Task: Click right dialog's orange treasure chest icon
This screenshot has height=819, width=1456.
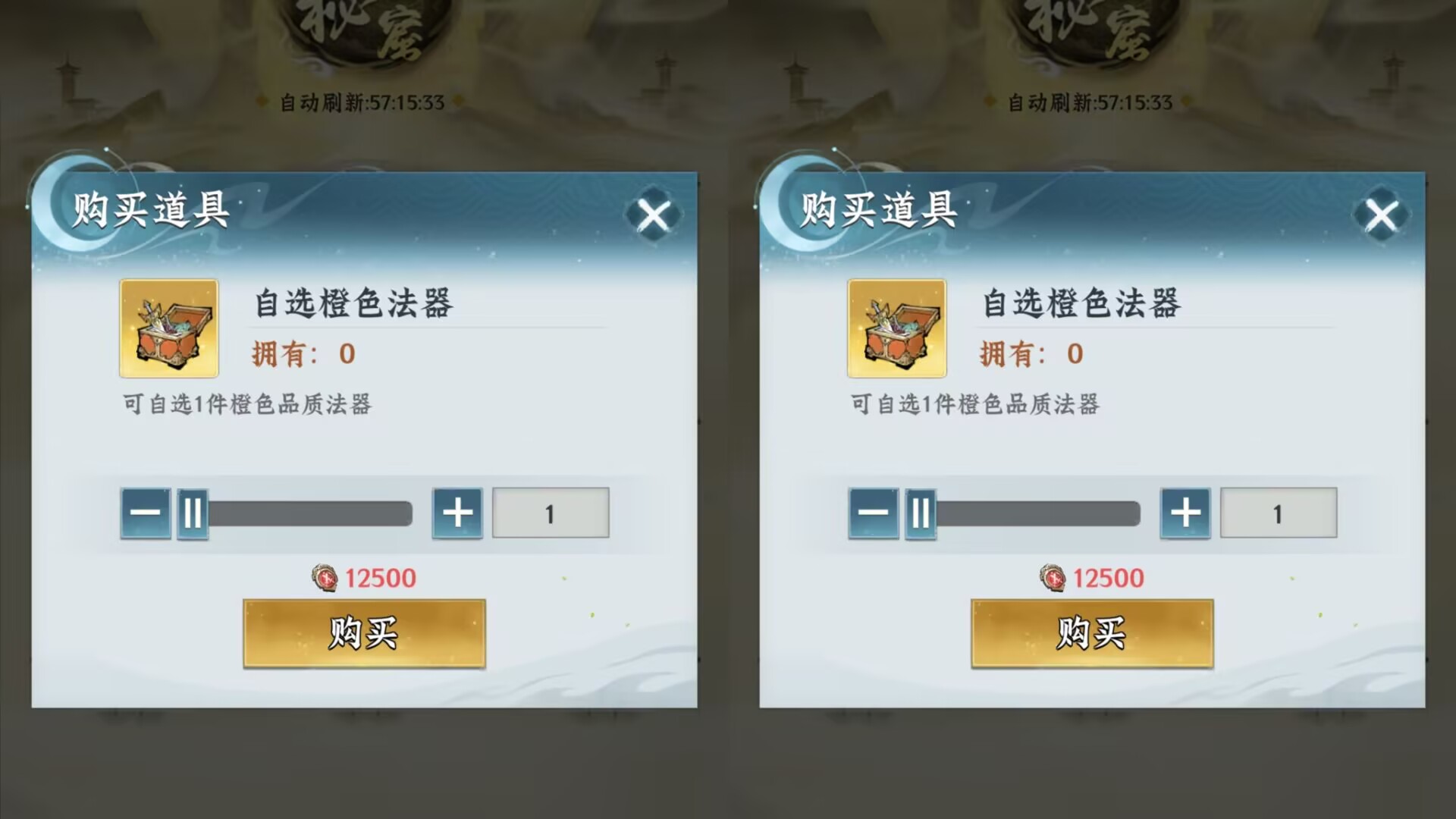Action: pos(897,328)
